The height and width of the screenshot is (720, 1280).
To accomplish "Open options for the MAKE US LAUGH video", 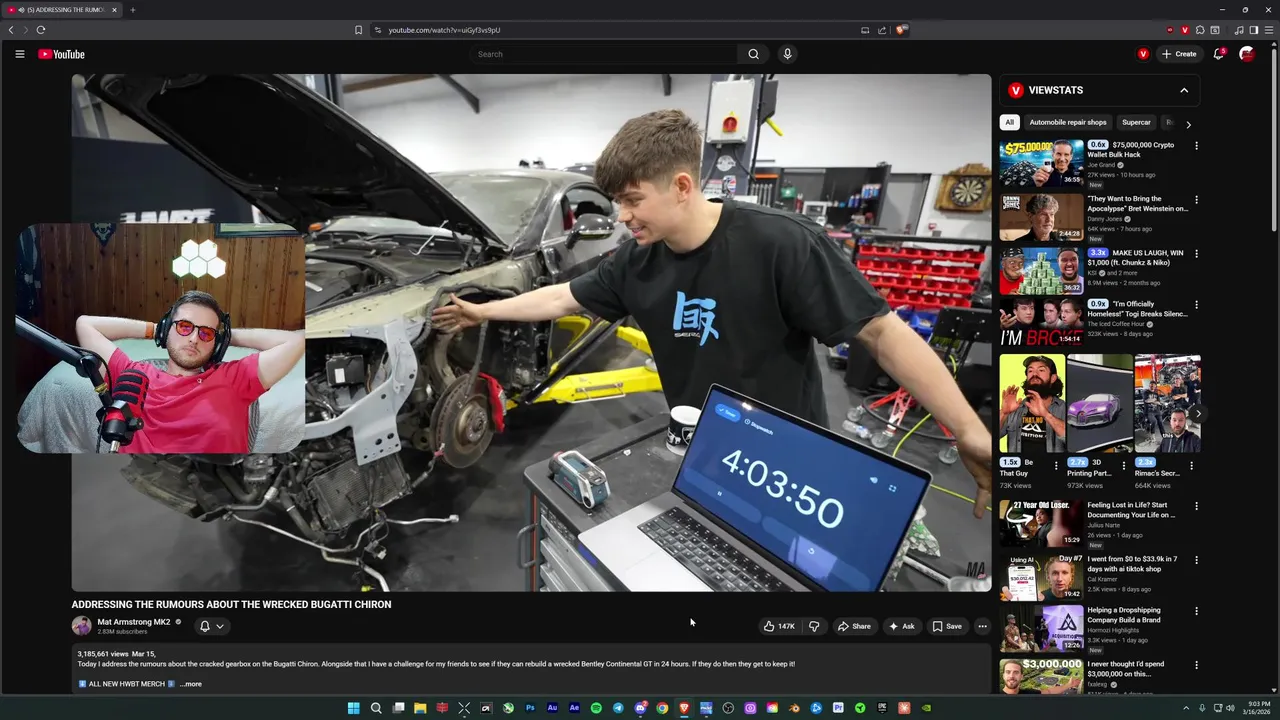I will 1196,254.
